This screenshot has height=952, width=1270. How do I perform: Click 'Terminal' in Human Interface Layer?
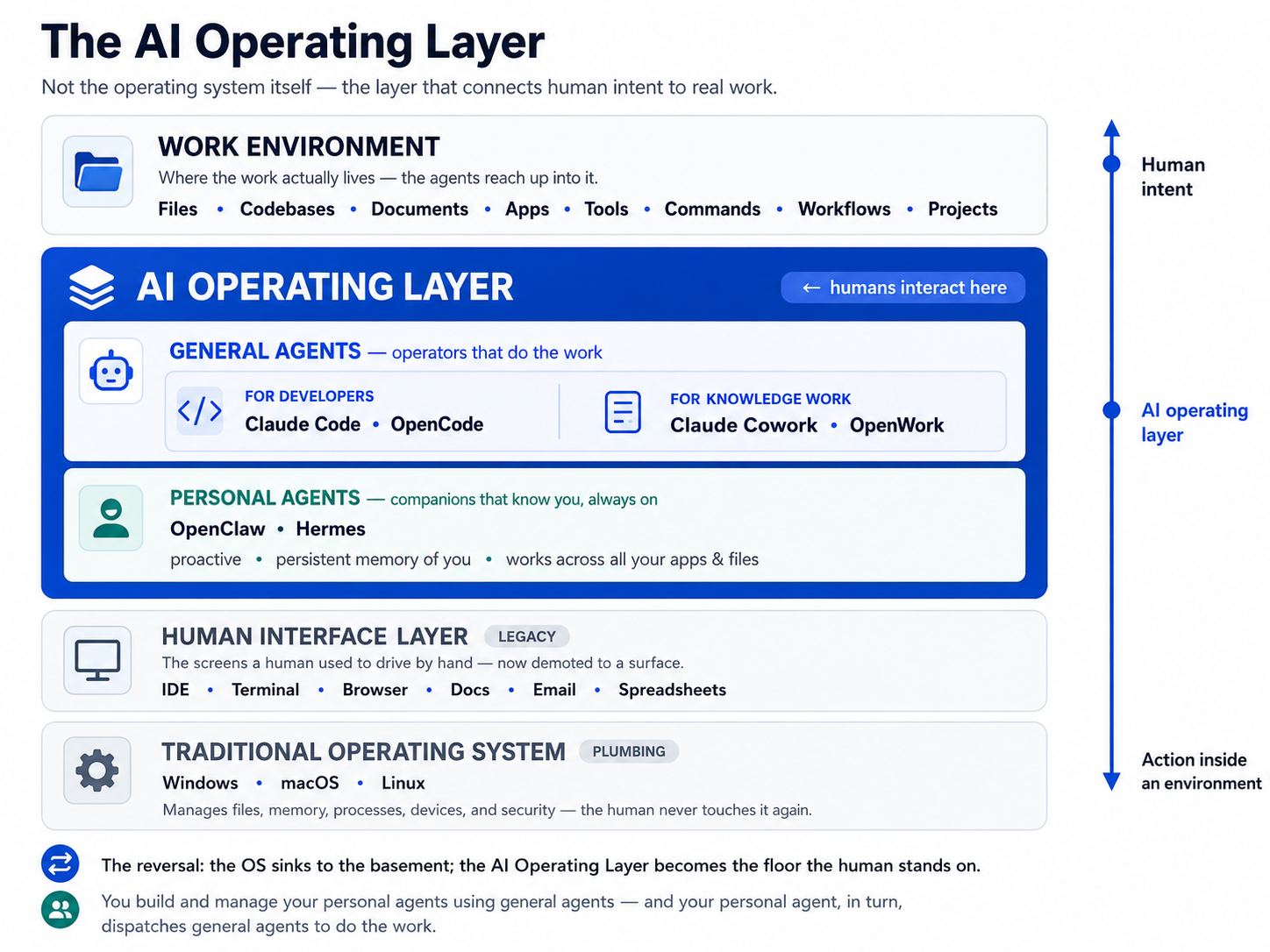coord(266,690)
